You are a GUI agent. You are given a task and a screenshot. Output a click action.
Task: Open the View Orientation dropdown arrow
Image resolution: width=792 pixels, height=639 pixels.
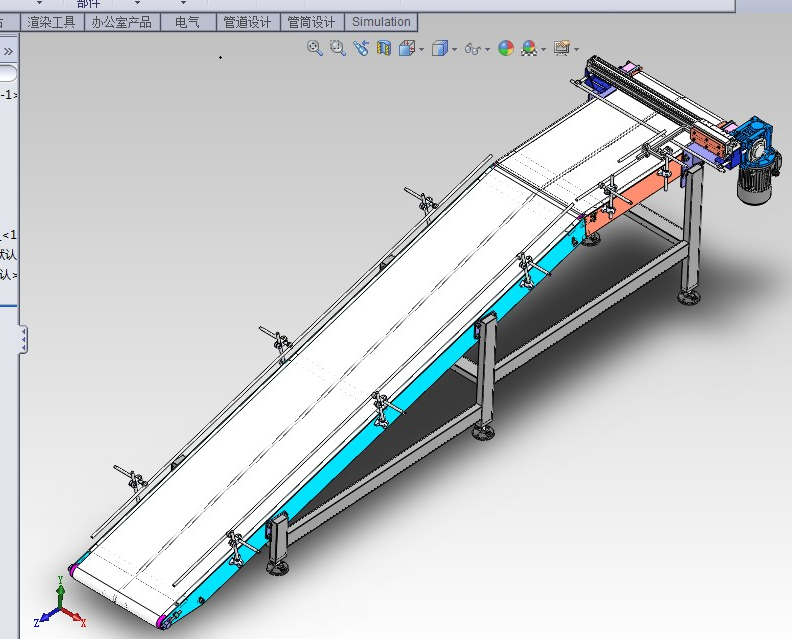pyautogui.click(x=421, y=49)
